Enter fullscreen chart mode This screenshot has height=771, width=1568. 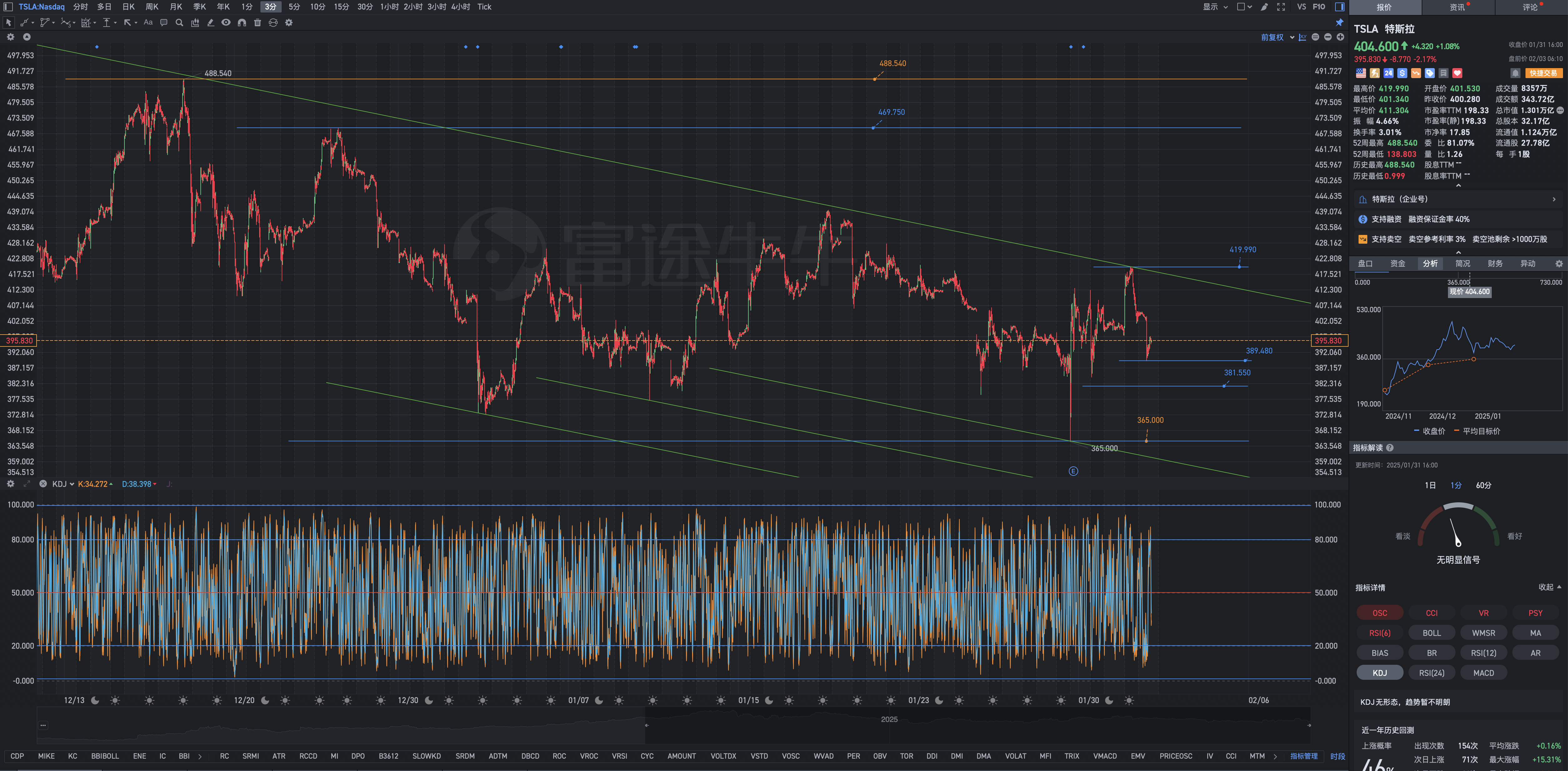click(1281, 7)
